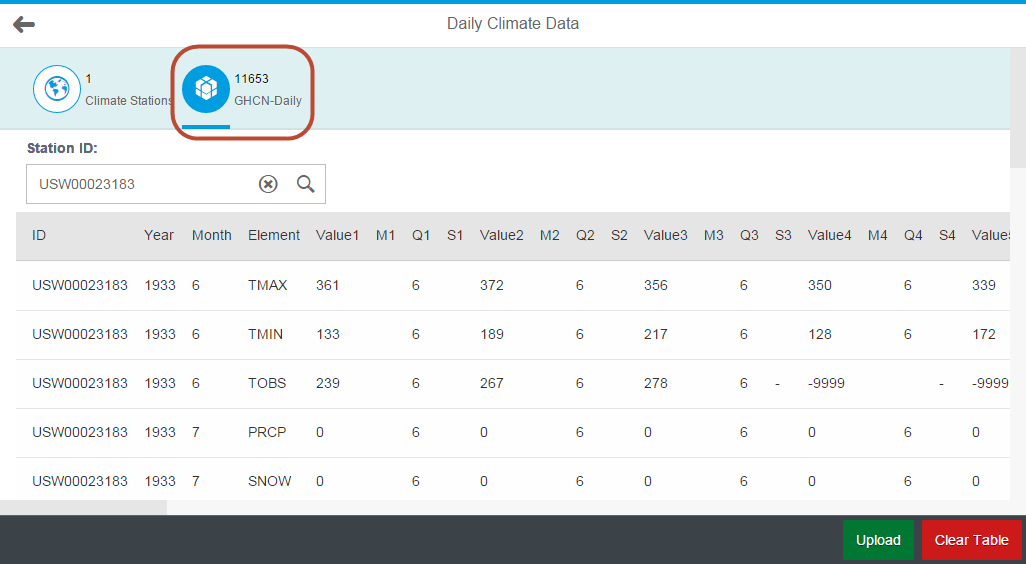The height and width of the screenshot is (564, 1026).
Task: Select the PRCP row for July 1933
Action: coord(513,432)
